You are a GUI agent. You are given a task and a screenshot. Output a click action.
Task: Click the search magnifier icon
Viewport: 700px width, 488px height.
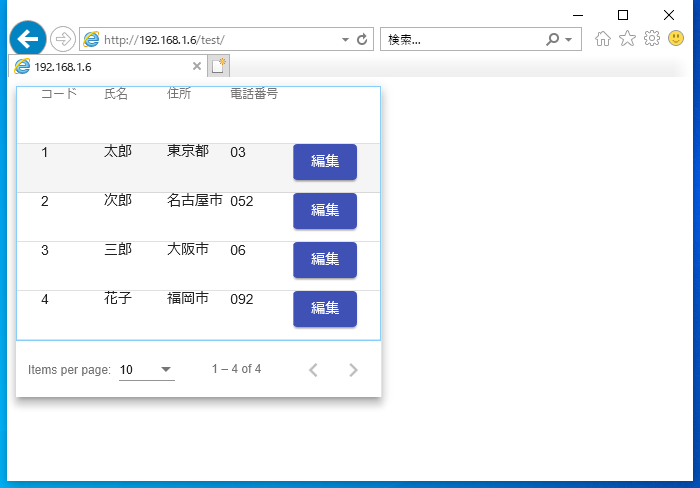coord(552,39)
